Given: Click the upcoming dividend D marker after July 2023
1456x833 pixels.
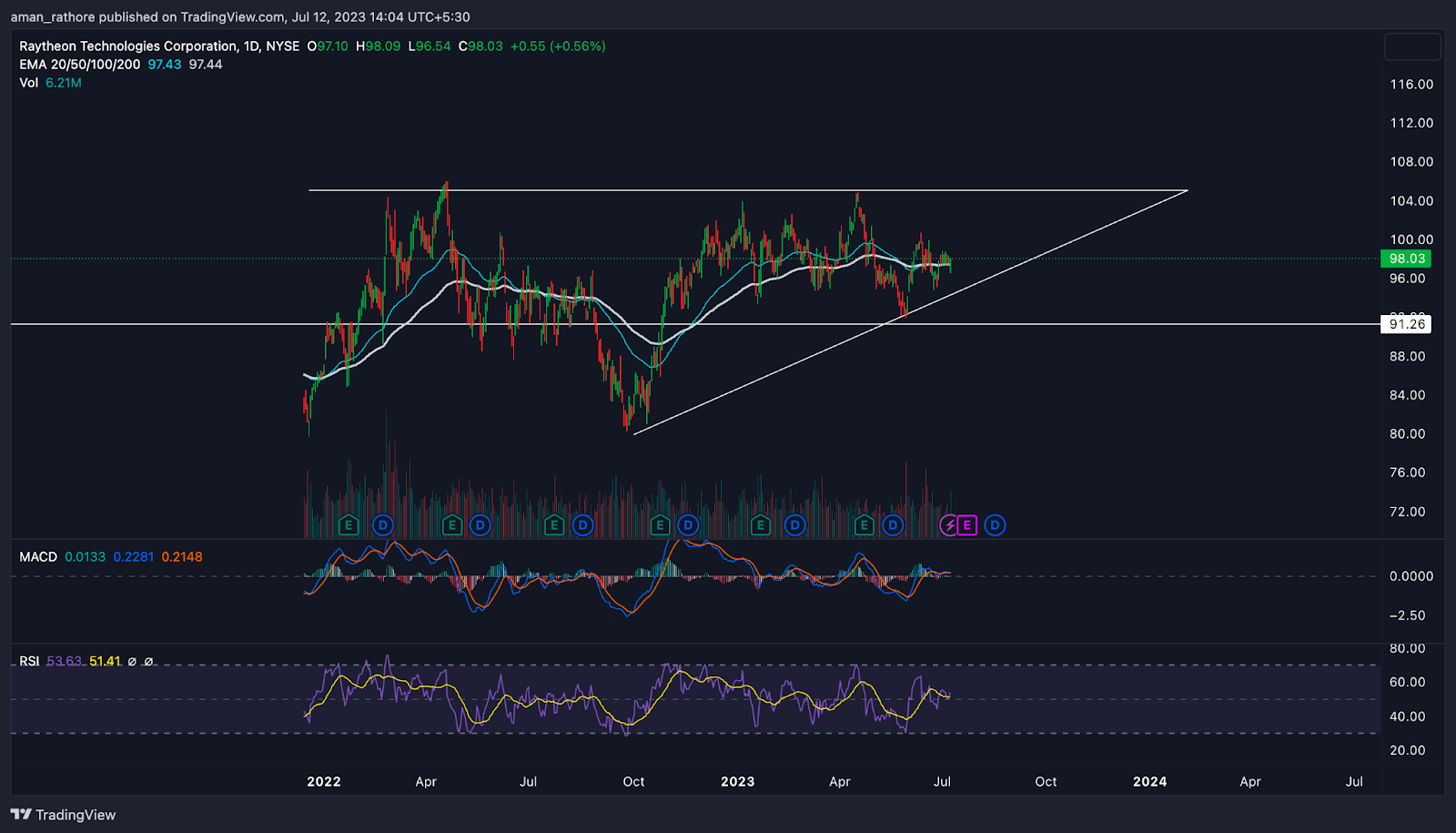Looking at the screenshot, I should pyautogui.click(x=996, y=525).
